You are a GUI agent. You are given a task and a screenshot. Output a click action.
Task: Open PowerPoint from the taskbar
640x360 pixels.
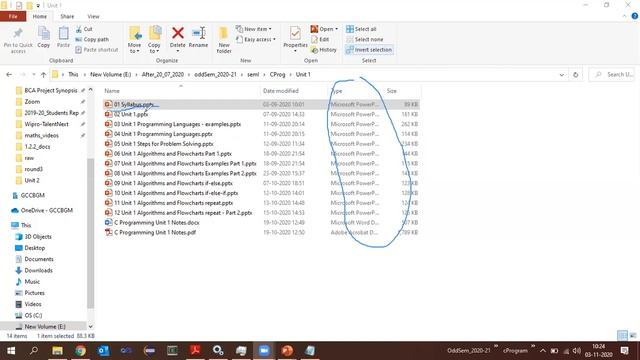coord(287,351)
